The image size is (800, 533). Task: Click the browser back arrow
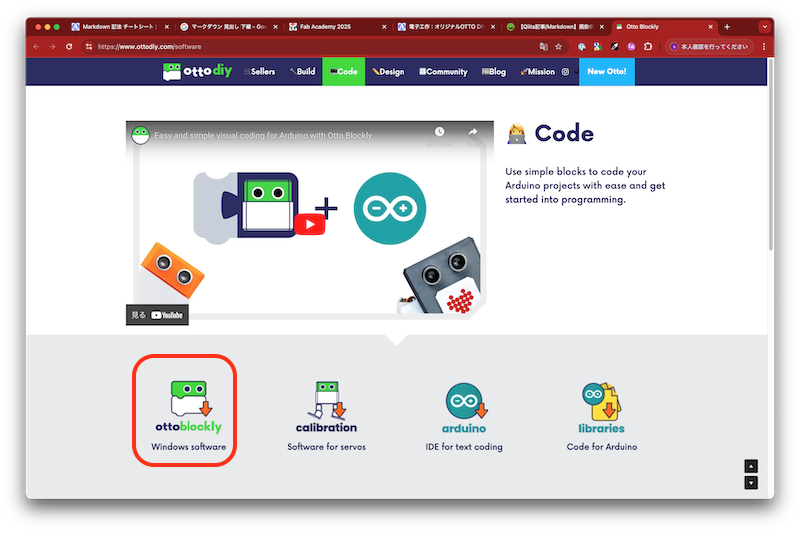(x=36, y=46)
